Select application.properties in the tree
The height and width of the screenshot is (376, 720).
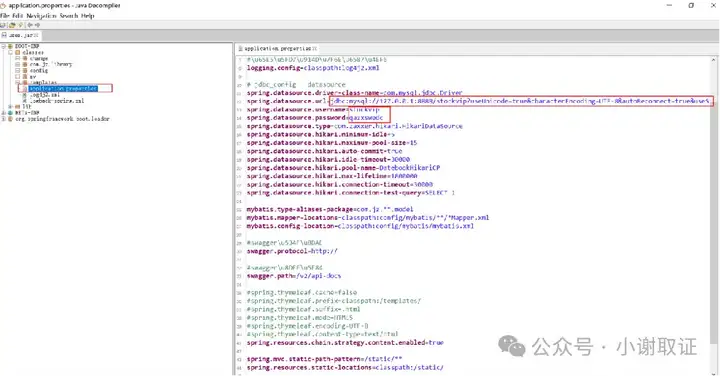point(63,88)
